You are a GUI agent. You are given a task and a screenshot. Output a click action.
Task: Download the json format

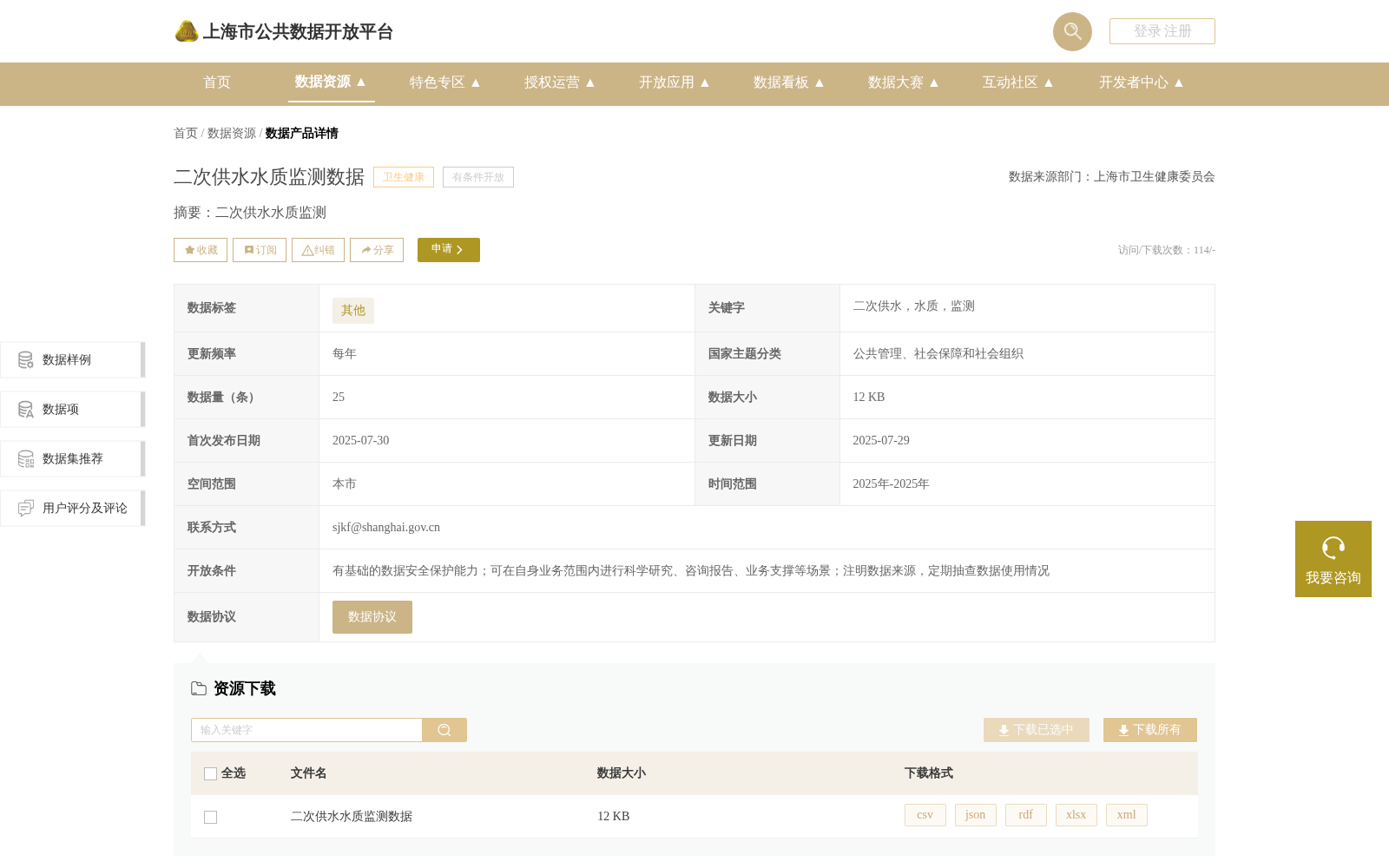coord(976,815)
